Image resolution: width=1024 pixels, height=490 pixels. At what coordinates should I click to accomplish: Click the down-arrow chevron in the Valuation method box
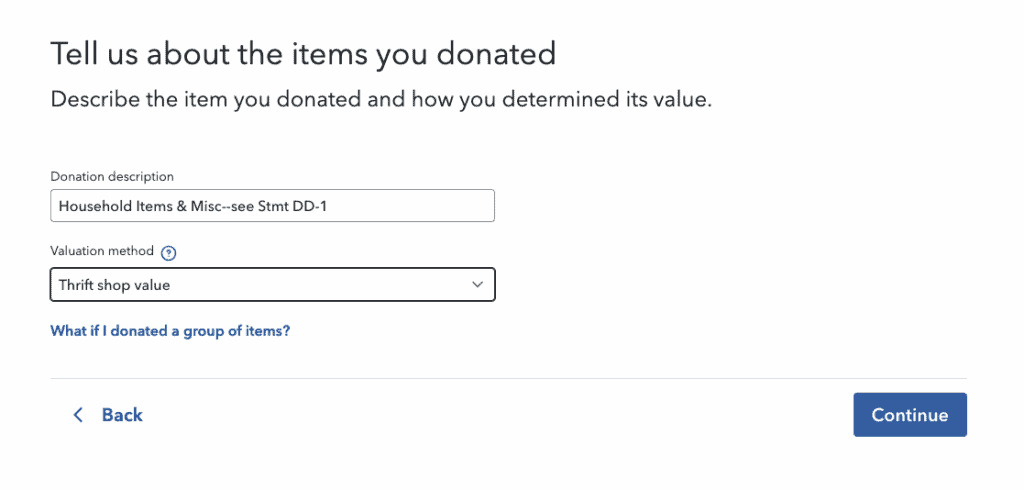pyautogui.click(x=477, y=285)
